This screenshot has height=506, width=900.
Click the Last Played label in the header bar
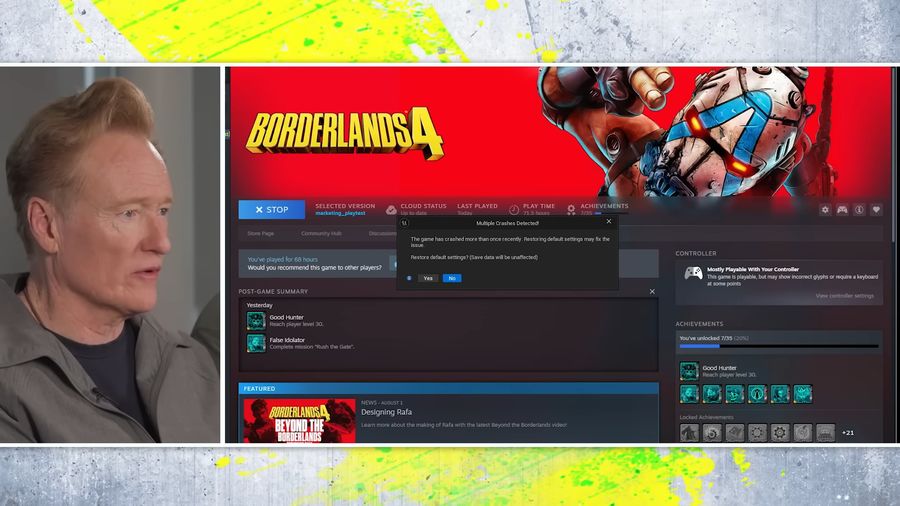(477, 206)
